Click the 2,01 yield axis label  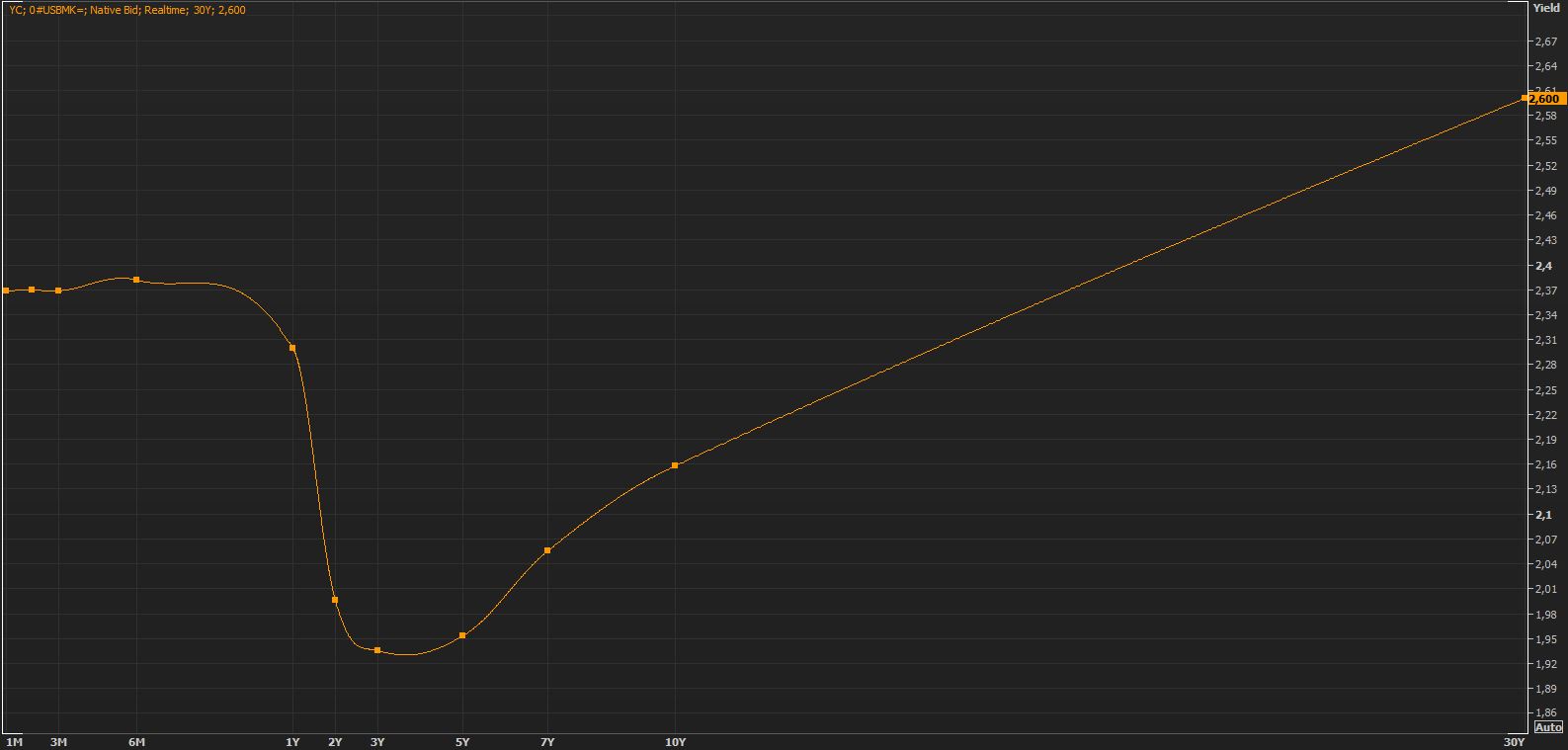coord(1545,589)
